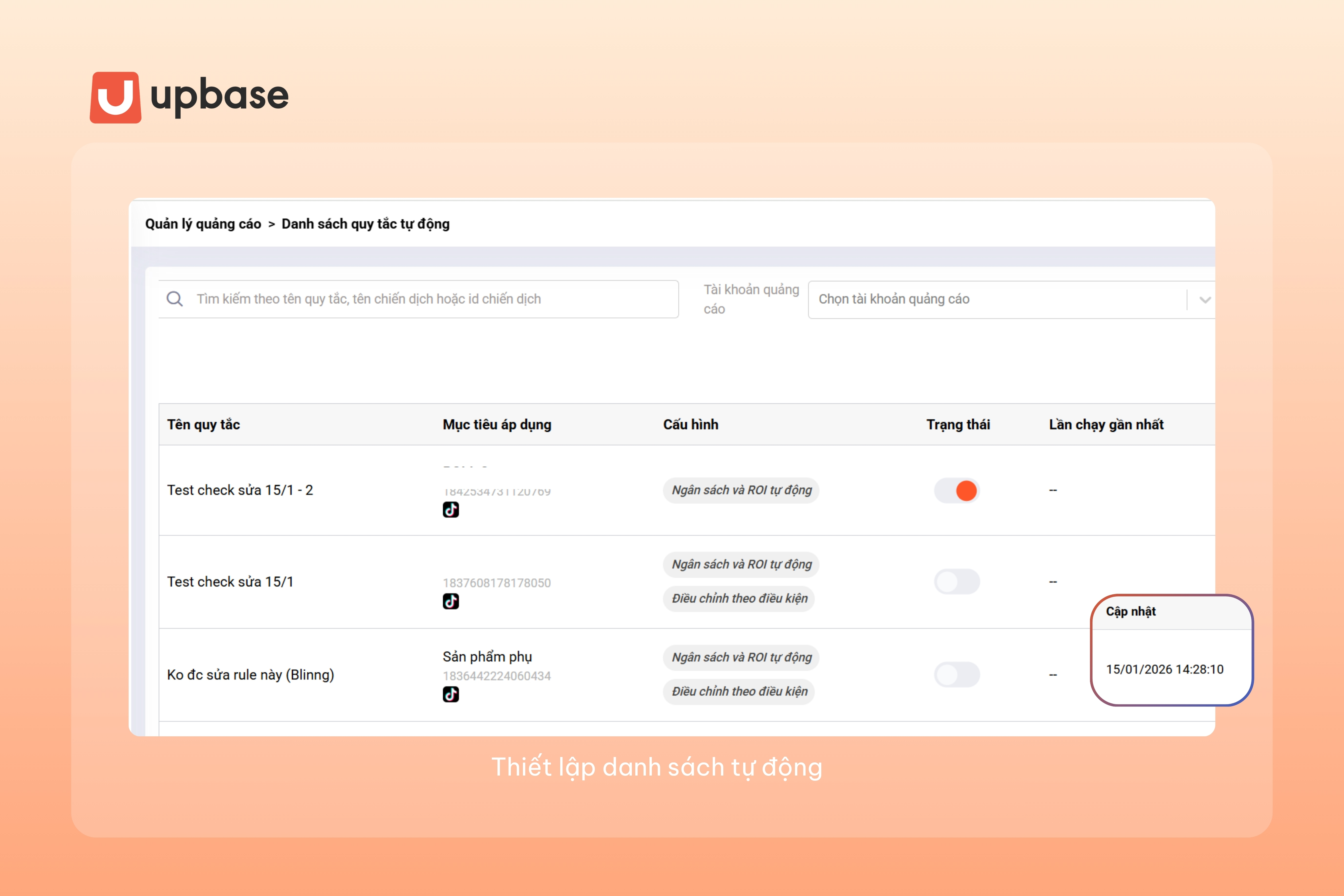Click the ad account dropdown chevron arrow
1344x896 pixels.
(1205, 299)
